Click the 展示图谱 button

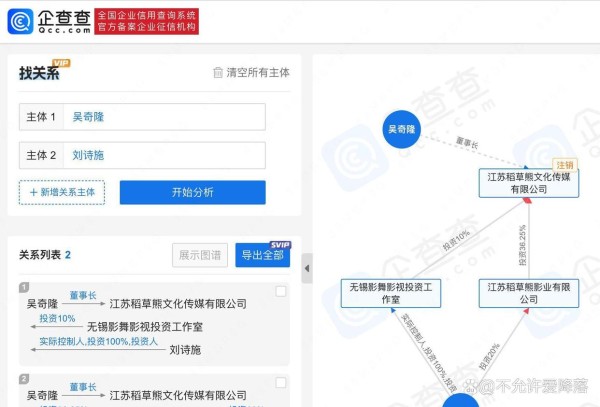point(200,255)
